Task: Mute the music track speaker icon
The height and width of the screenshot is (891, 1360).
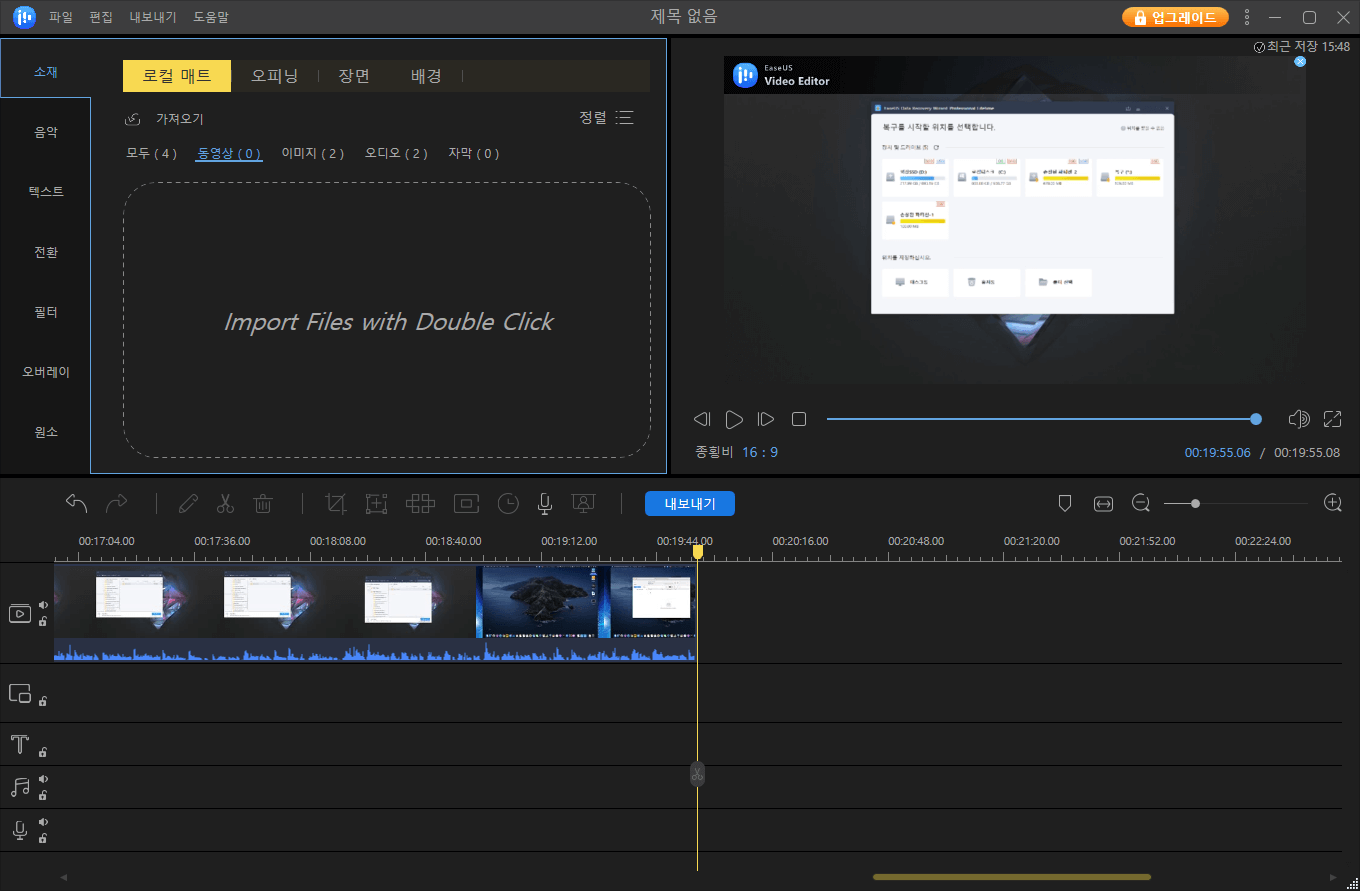Action: point(43,779)
